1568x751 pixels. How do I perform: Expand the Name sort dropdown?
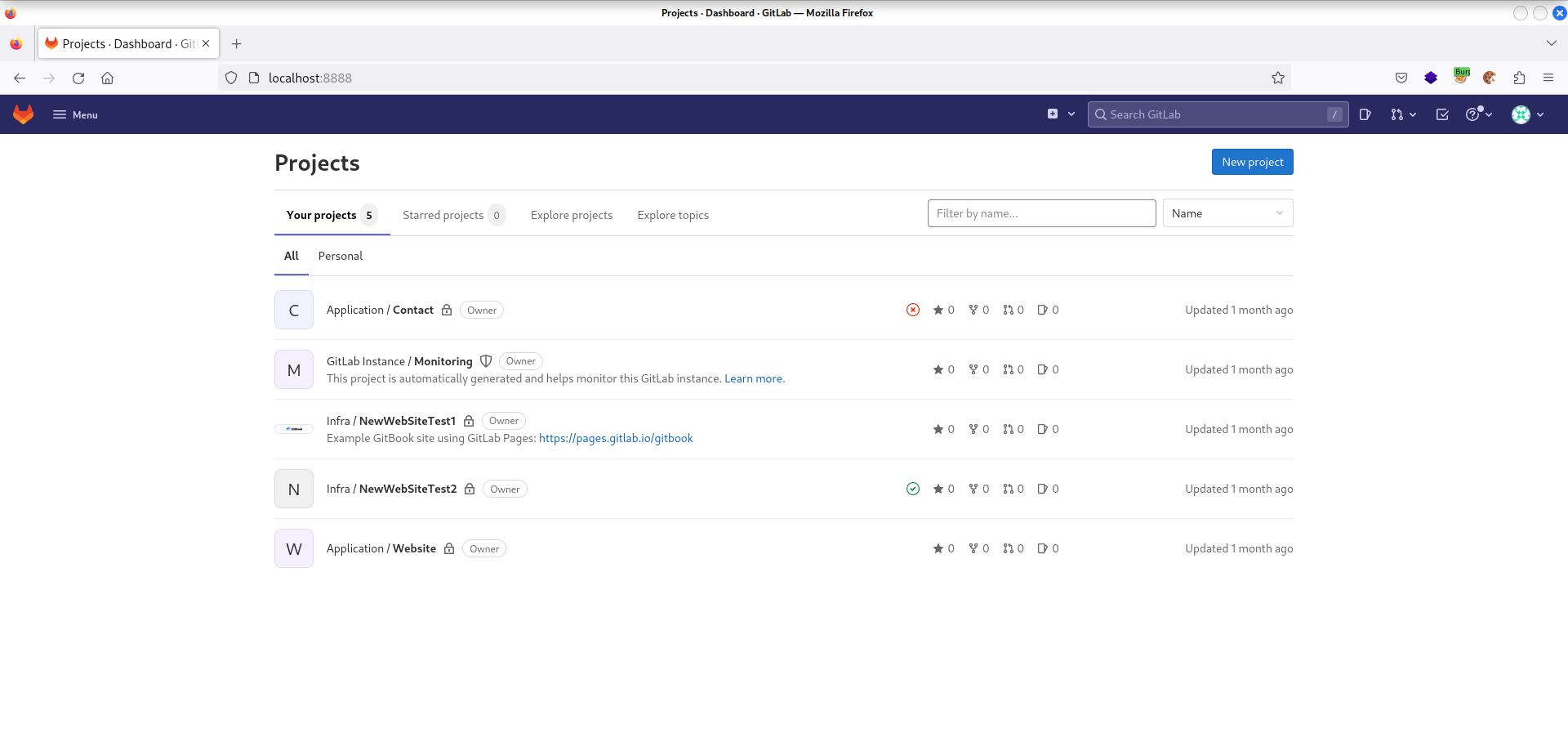click(1227, 213)
